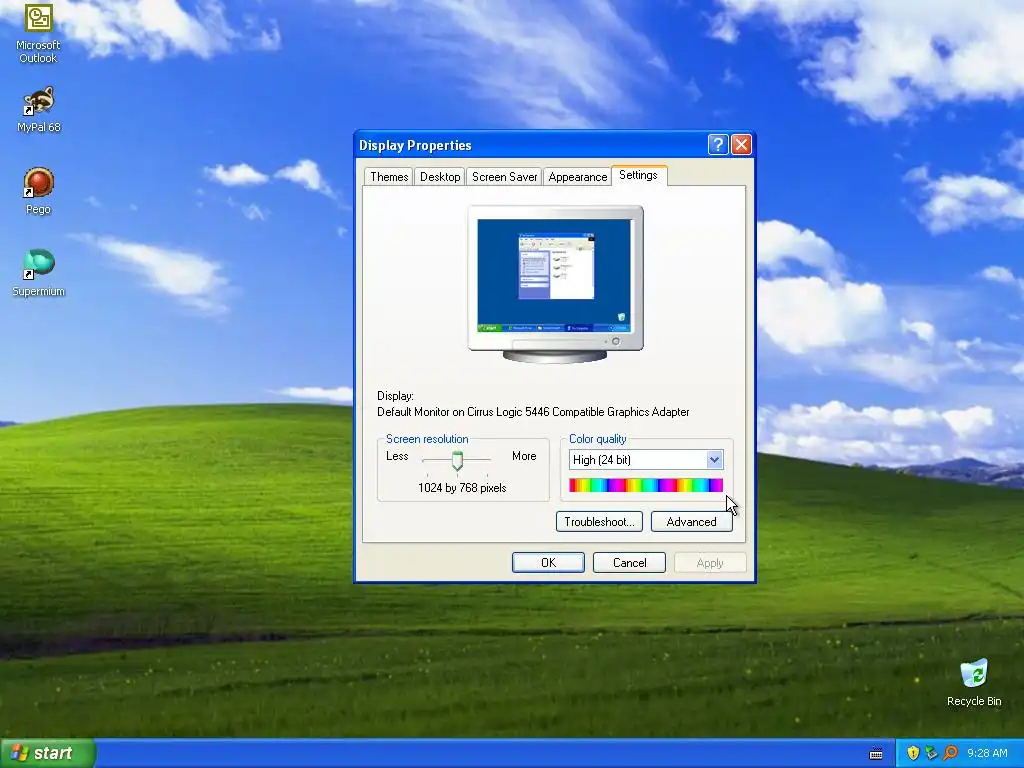Click the Troubleshoot... button

[x=599, y=521]
